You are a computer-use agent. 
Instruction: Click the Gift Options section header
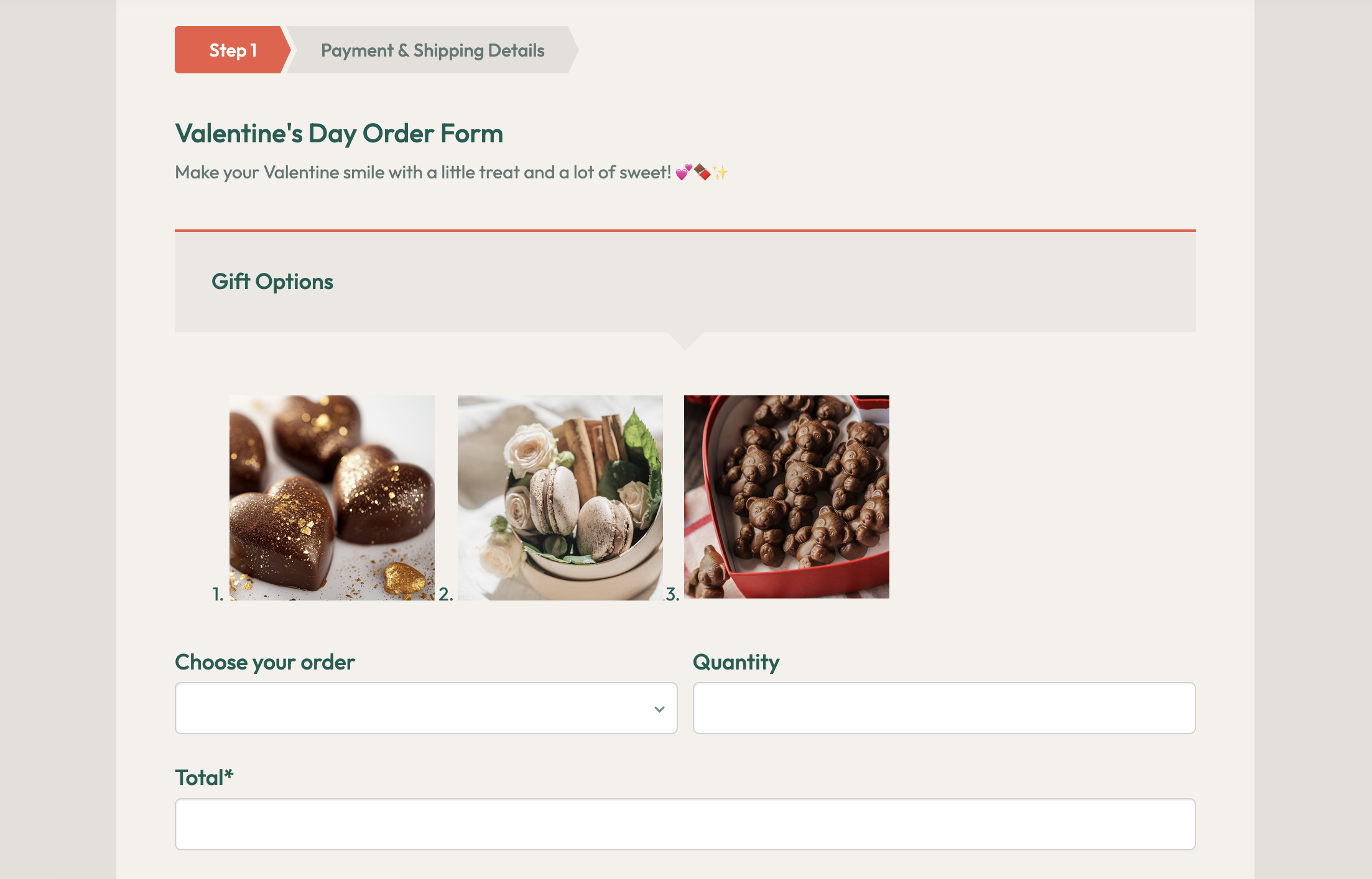tap(272, 282)
